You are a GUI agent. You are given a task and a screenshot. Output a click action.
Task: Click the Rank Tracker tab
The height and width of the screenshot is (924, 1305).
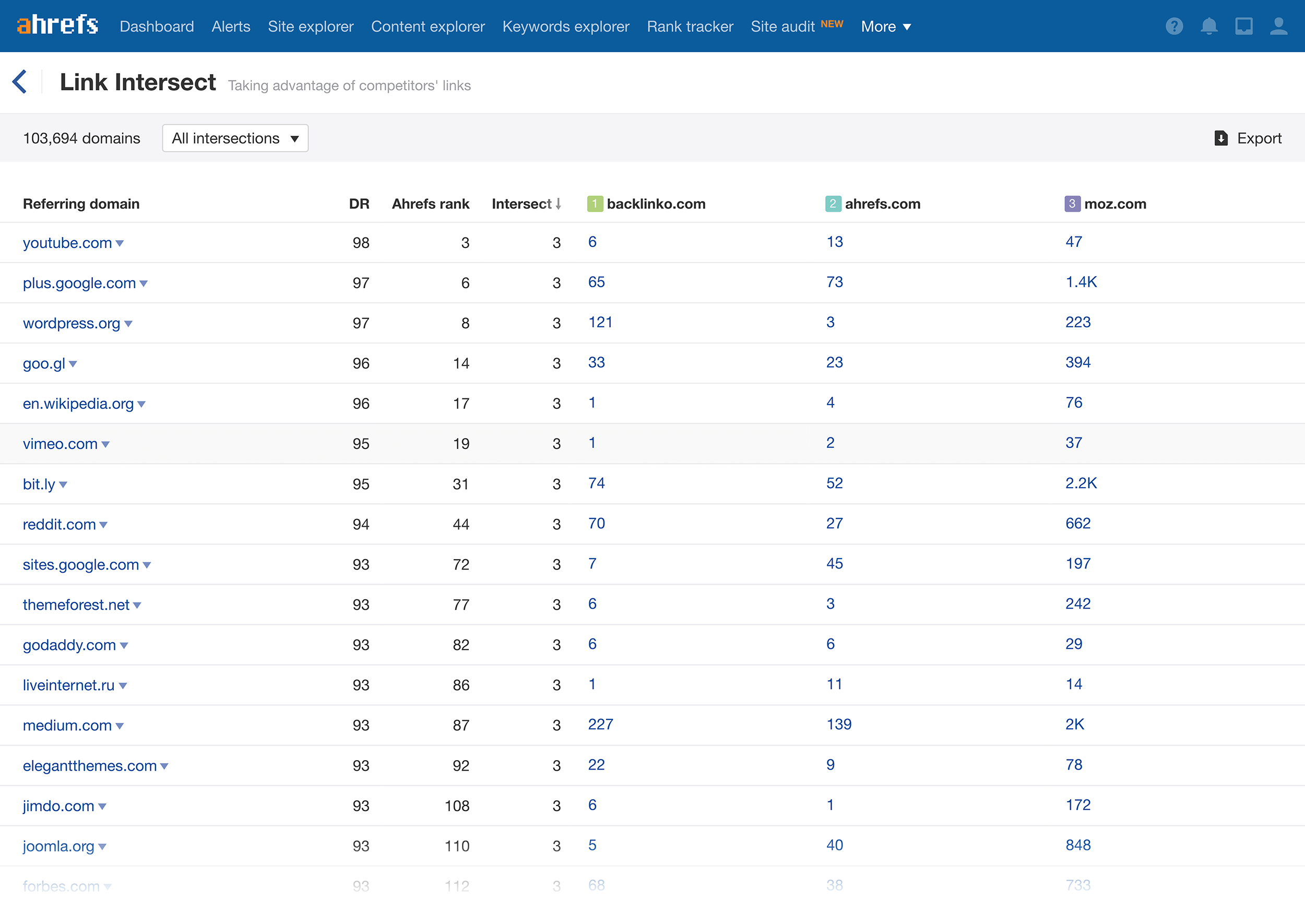click(689, 26)
